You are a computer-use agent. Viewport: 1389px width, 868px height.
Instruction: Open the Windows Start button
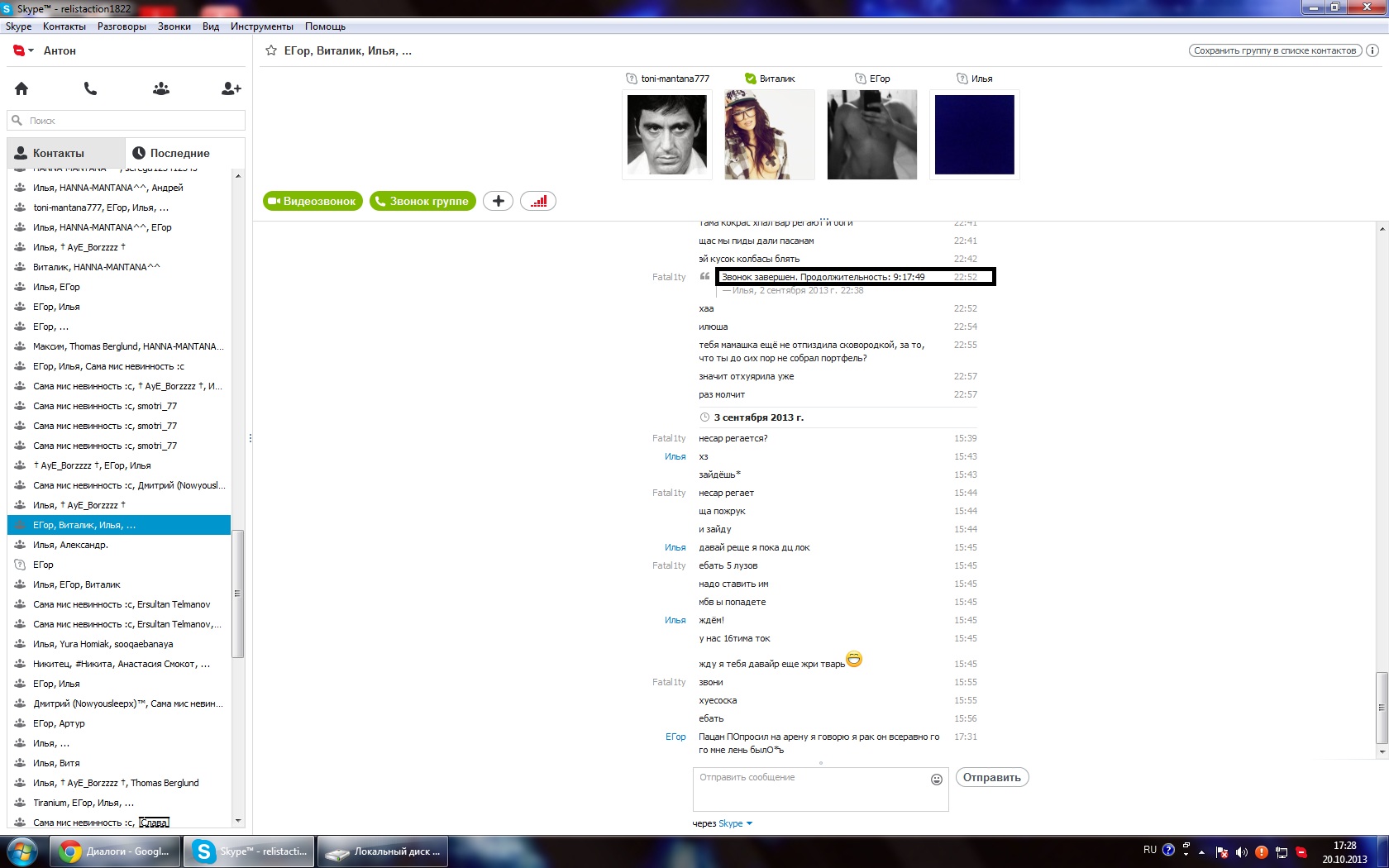click(x=22, y=851)
